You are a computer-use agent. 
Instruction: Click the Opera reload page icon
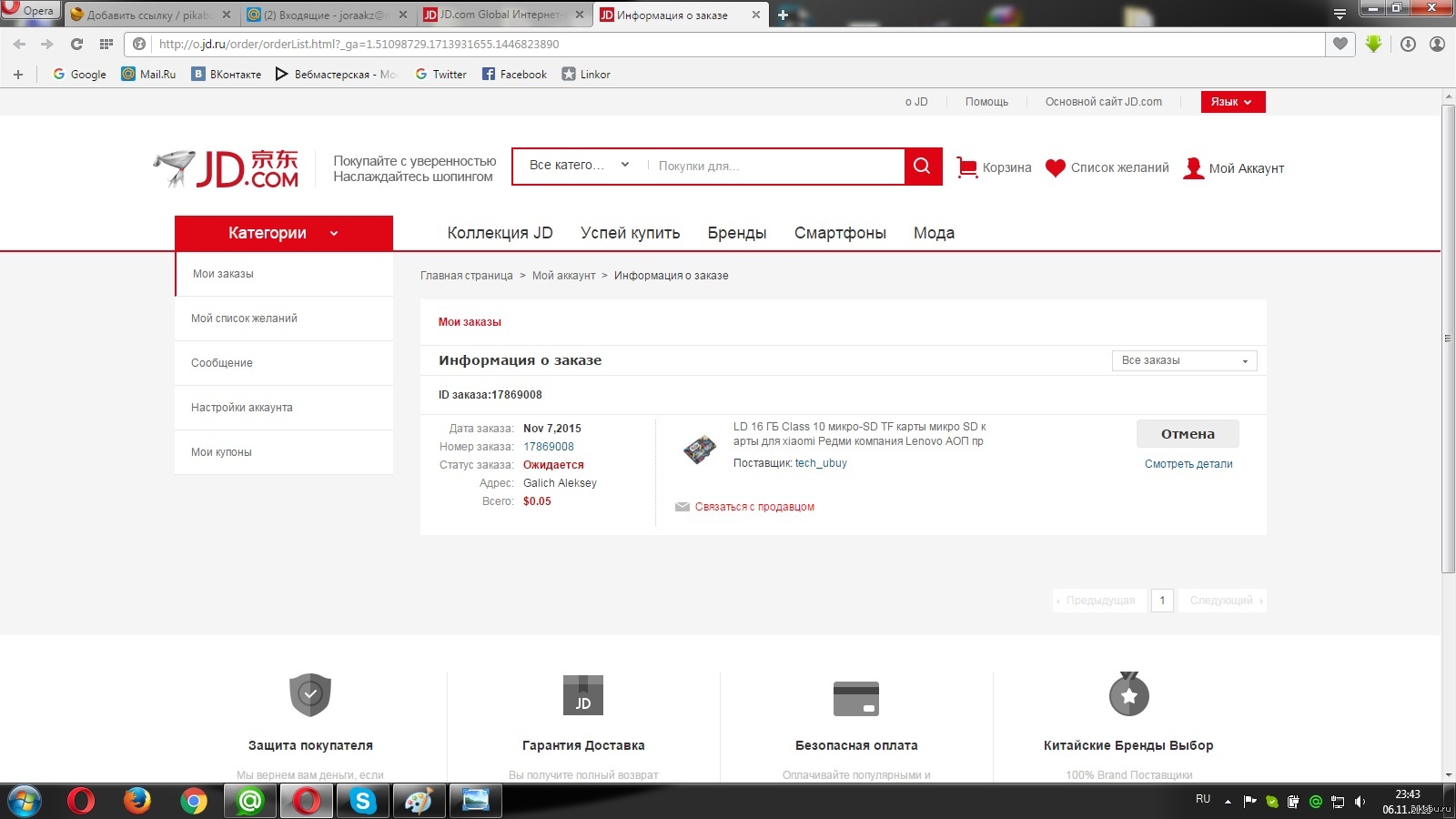tap(76, 44)
